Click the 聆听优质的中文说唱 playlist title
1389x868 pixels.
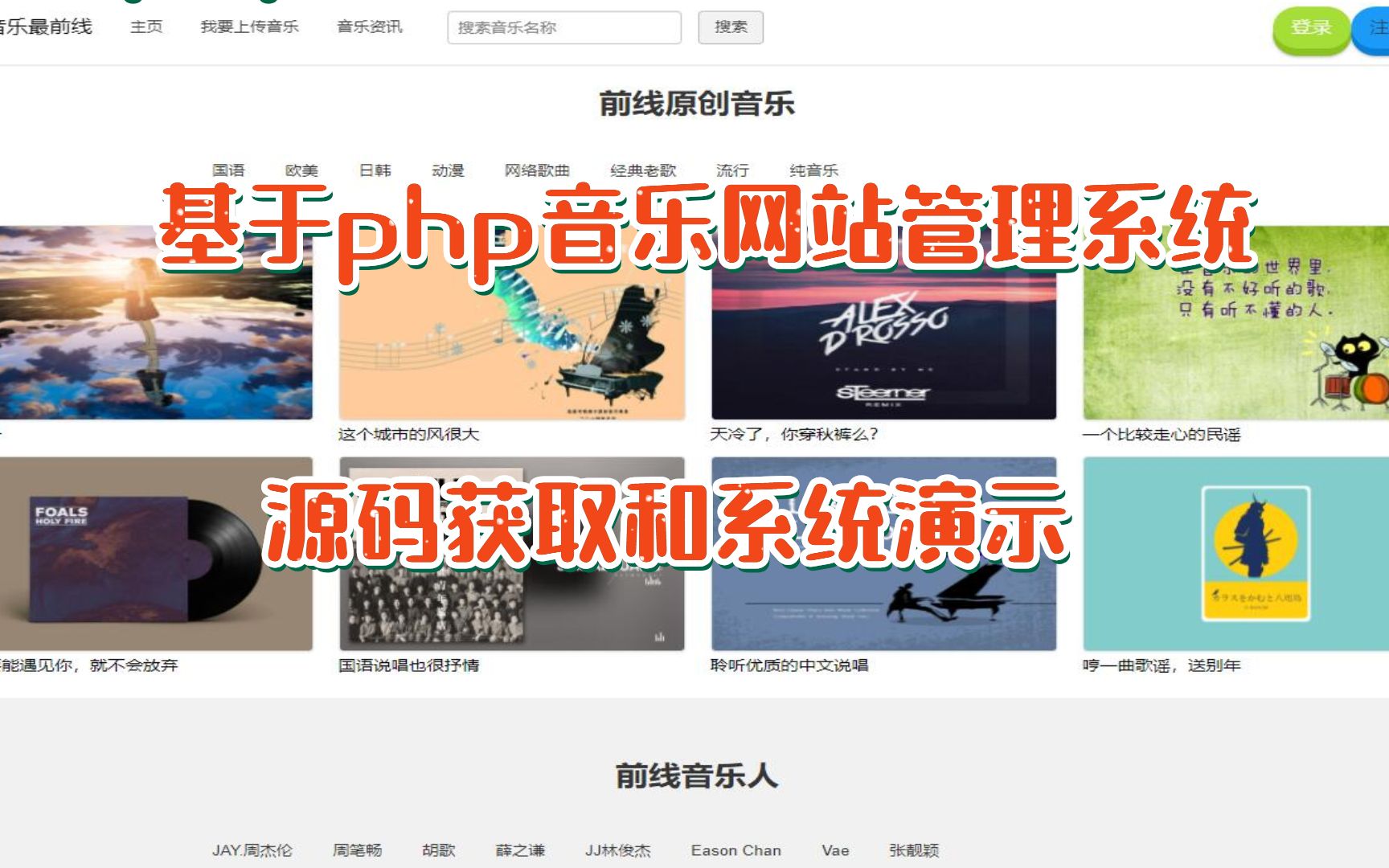789,665
